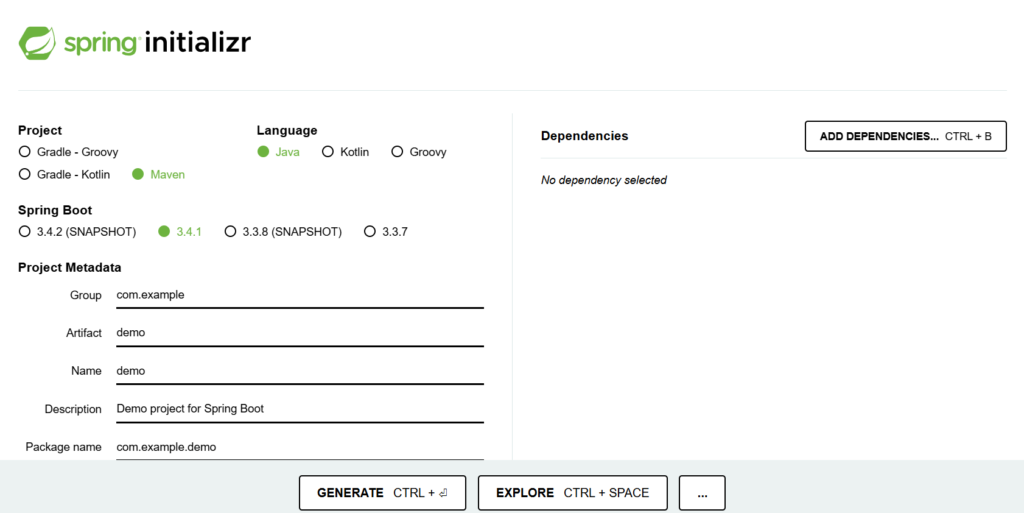Open the Add Dependencies dialog
This screenshot has height=513, width=1024.
click(x=906, y=136)
